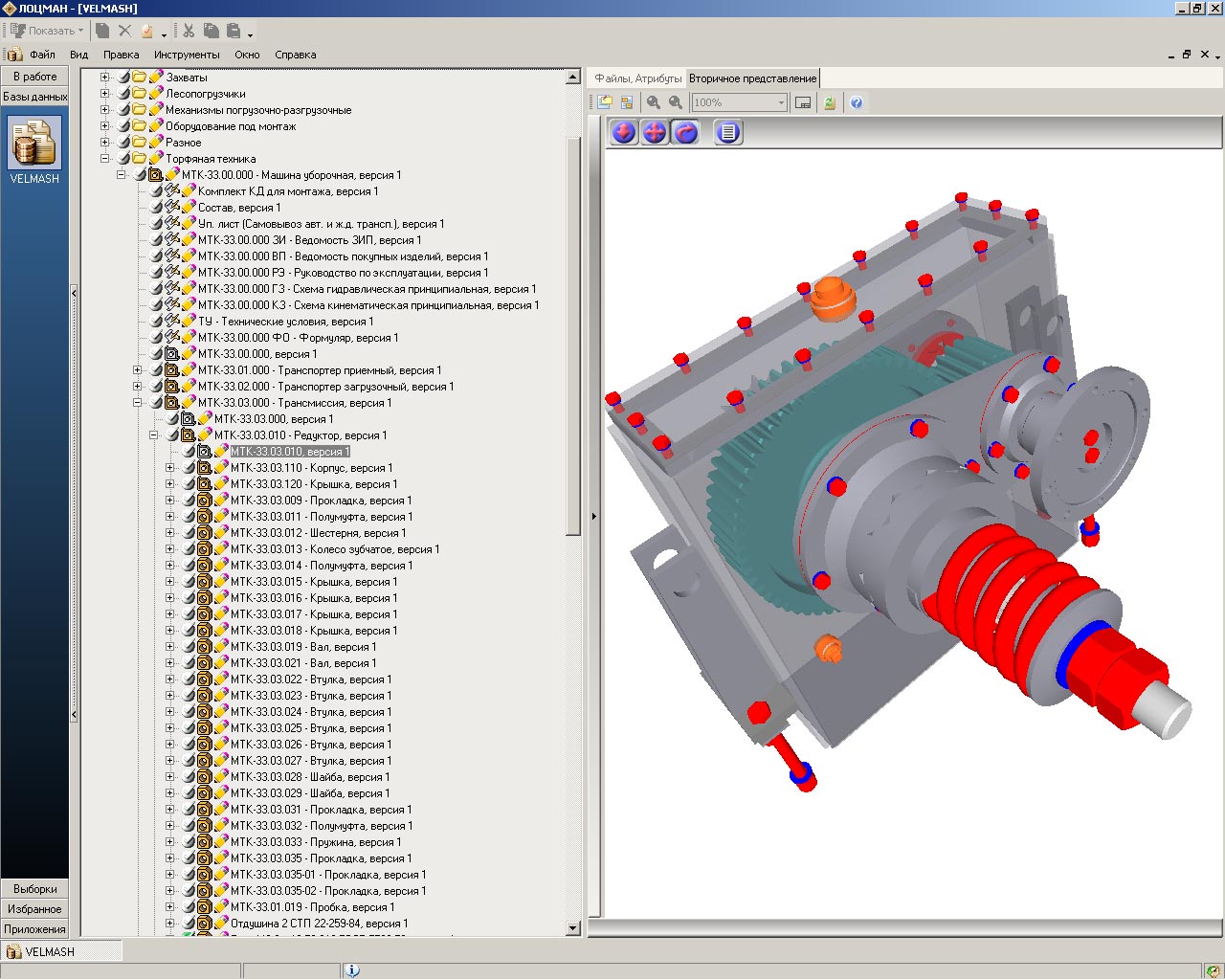The image size is (1225, 980).
Task: Open the blue Help question mark icon
Action: [857, 102]
